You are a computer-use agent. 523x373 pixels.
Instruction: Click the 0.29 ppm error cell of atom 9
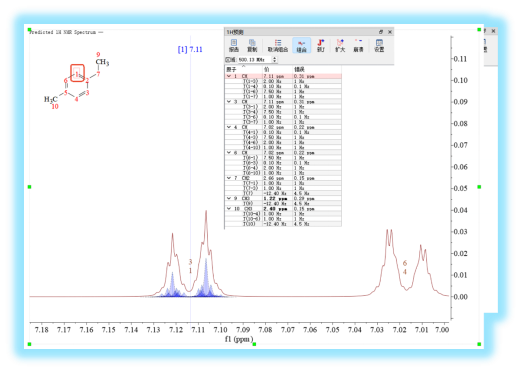point(304,198)
